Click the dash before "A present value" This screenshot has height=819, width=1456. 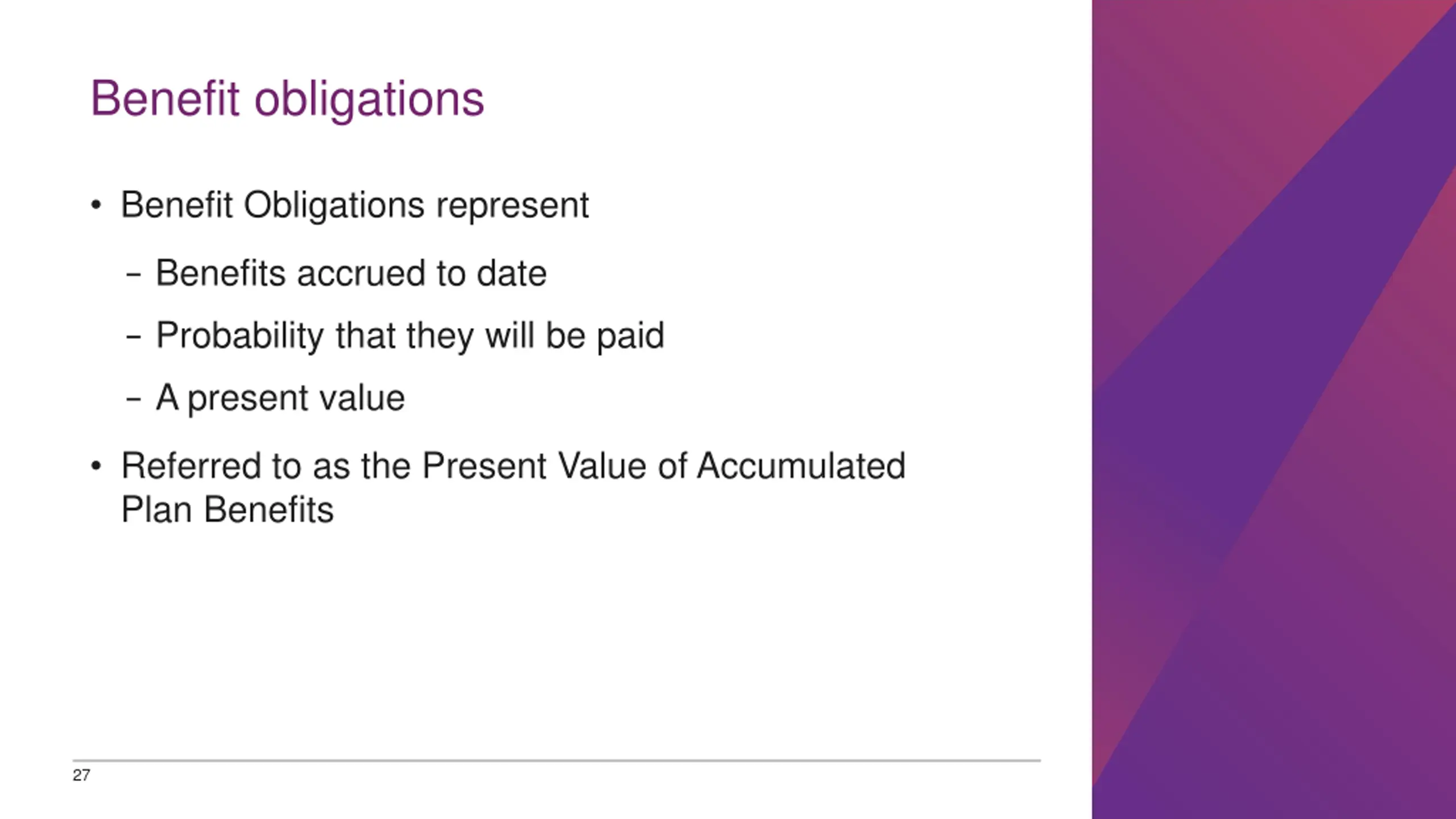(x=133, y=399)
